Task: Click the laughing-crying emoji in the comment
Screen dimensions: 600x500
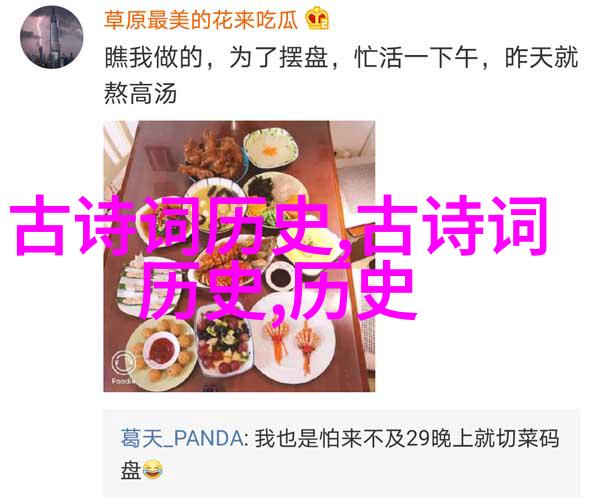Action: [x=153, y=470]
